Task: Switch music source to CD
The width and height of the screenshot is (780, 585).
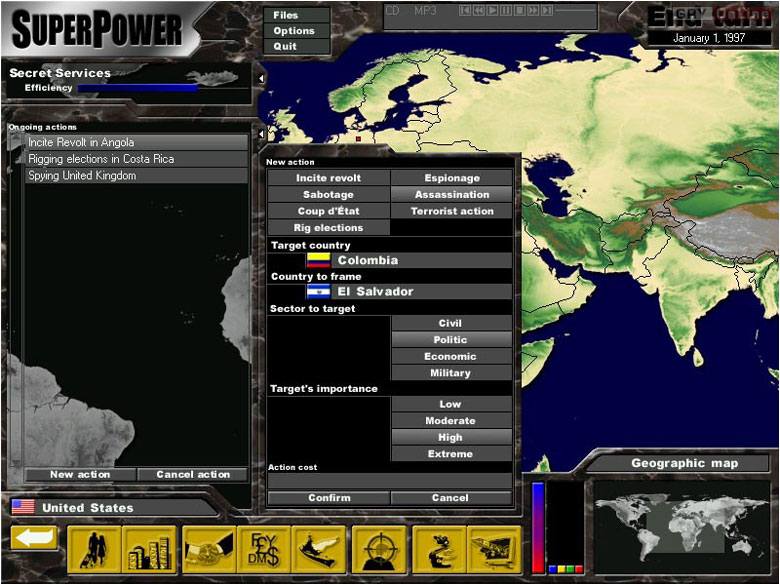Action: (x=392, y=10)
